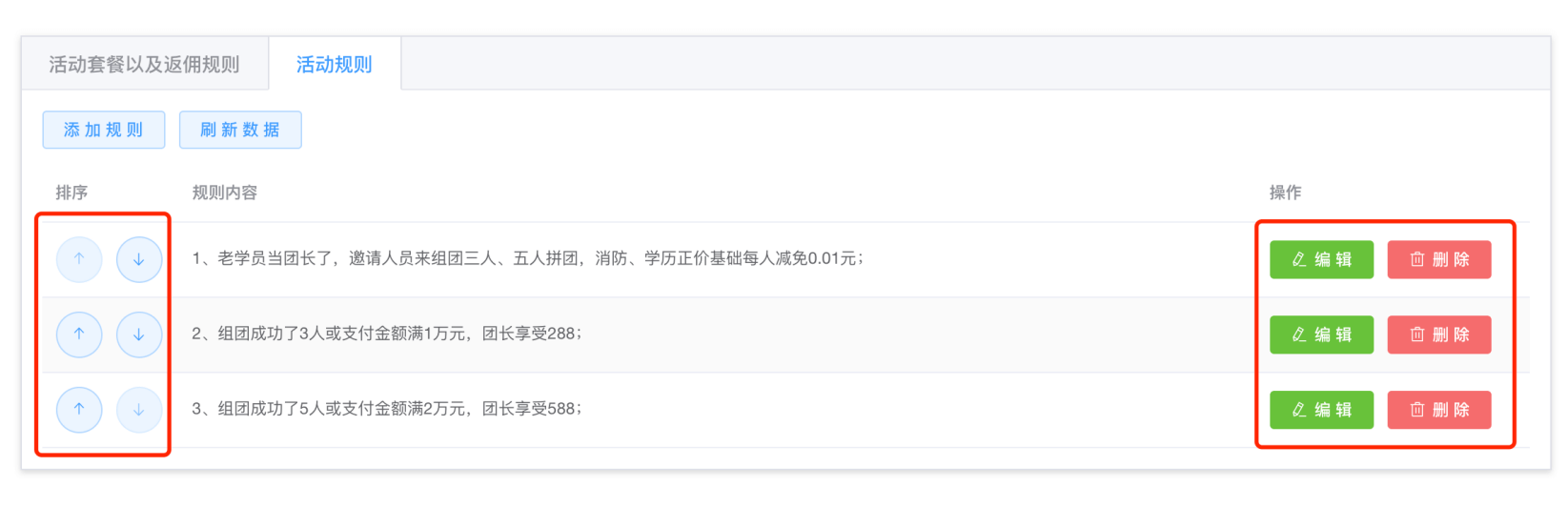The width and height of the screenshot is (1568, 507).
Task: Move rule 3 up with arrow icon
Action: [79, 410]
